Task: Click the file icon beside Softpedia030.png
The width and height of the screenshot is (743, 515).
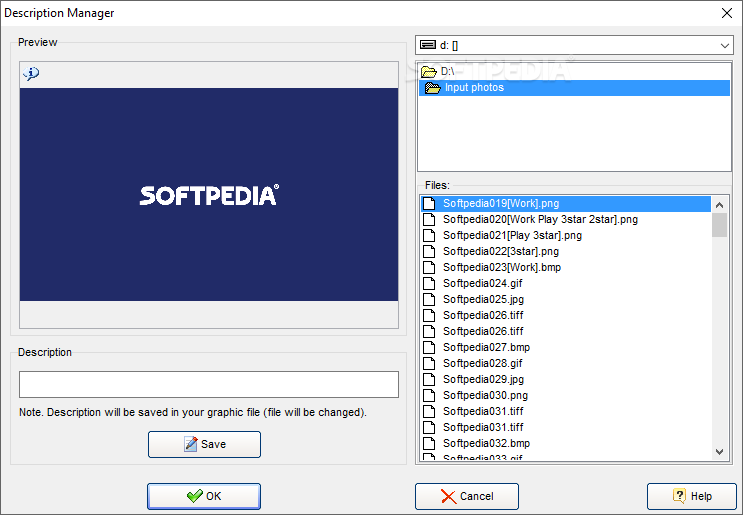Action: (x=429, y=395)
